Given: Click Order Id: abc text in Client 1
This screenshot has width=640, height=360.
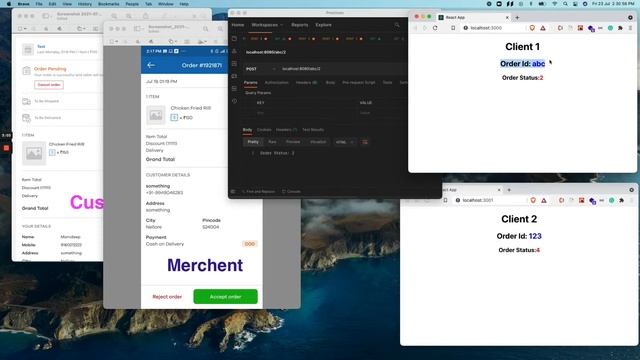Looking at the screenshot, I should coord(522,64).
